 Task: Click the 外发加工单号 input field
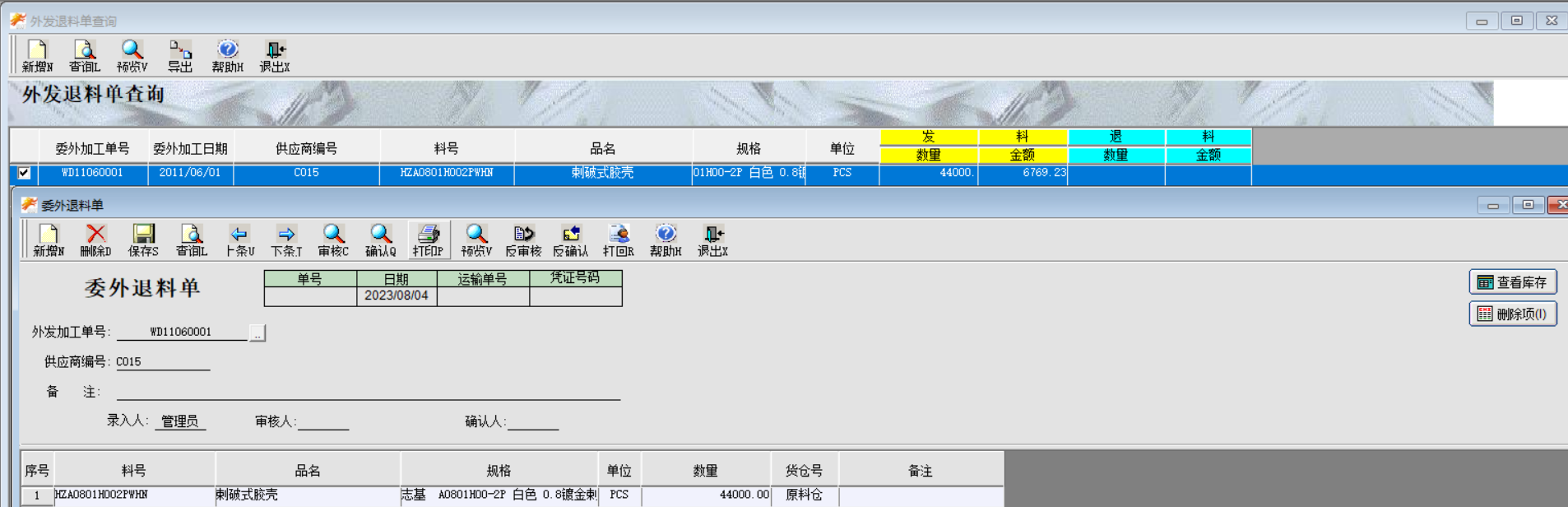coord(182,332)
